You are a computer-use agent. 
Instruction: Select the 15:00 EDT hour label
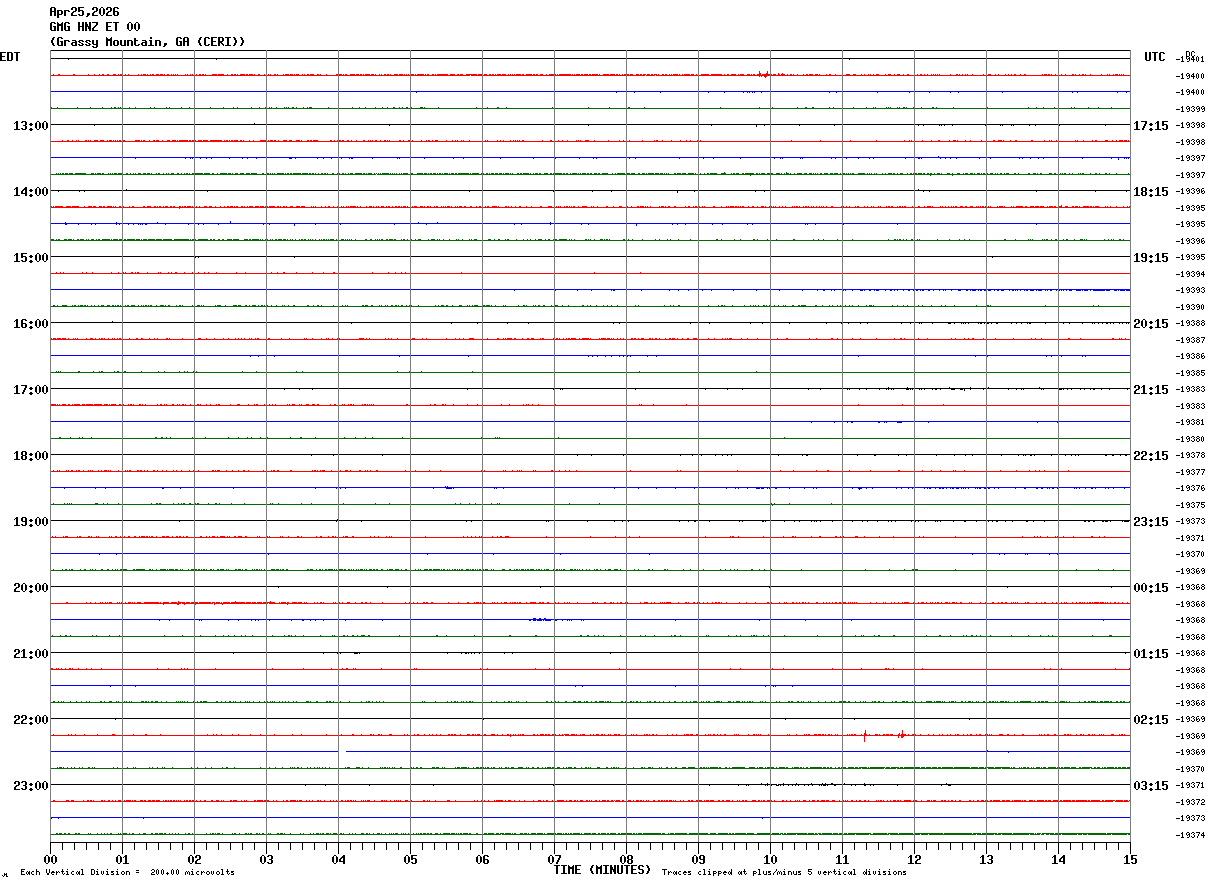[x=30, y=257]
